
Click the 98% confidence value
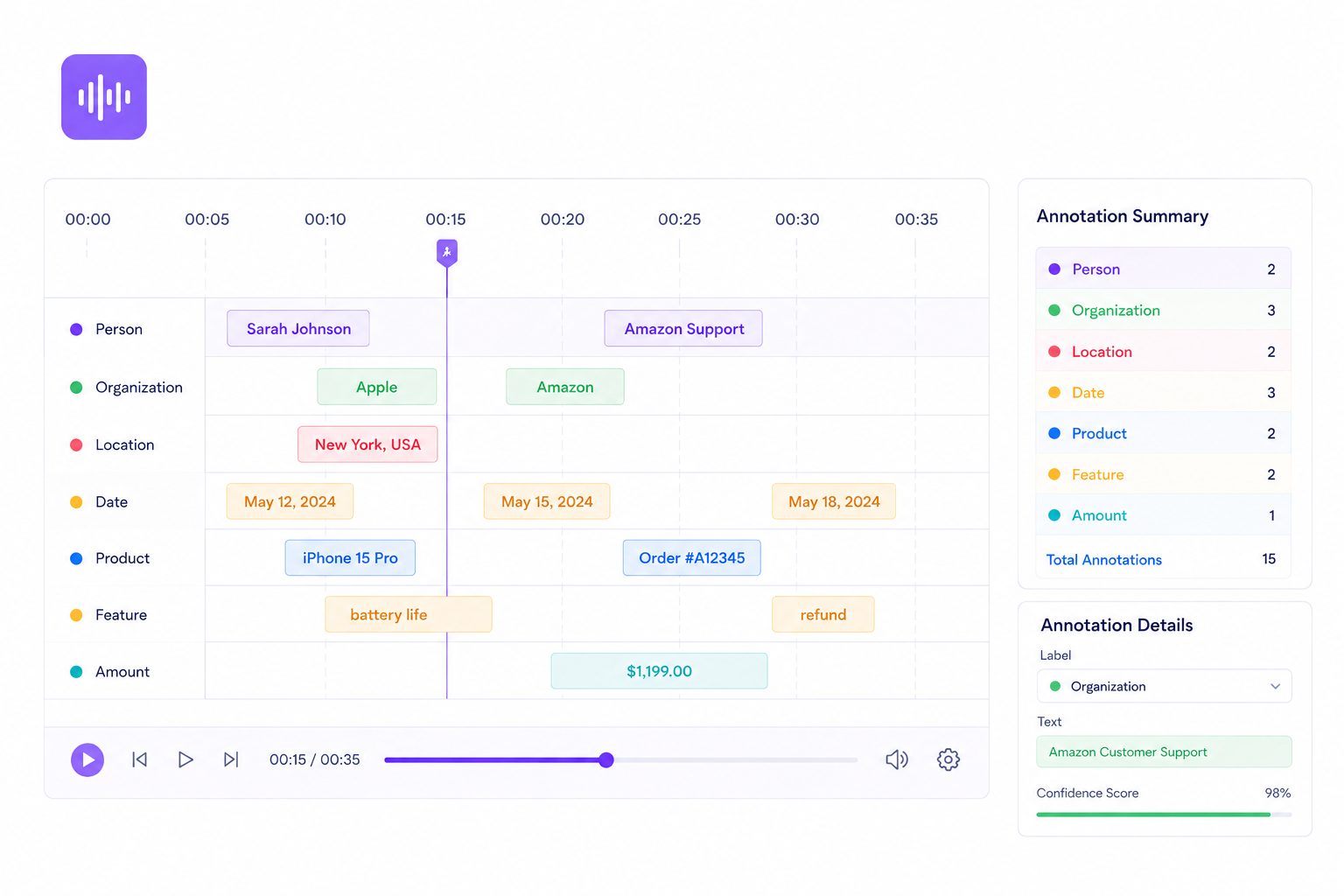(1277, 793)
